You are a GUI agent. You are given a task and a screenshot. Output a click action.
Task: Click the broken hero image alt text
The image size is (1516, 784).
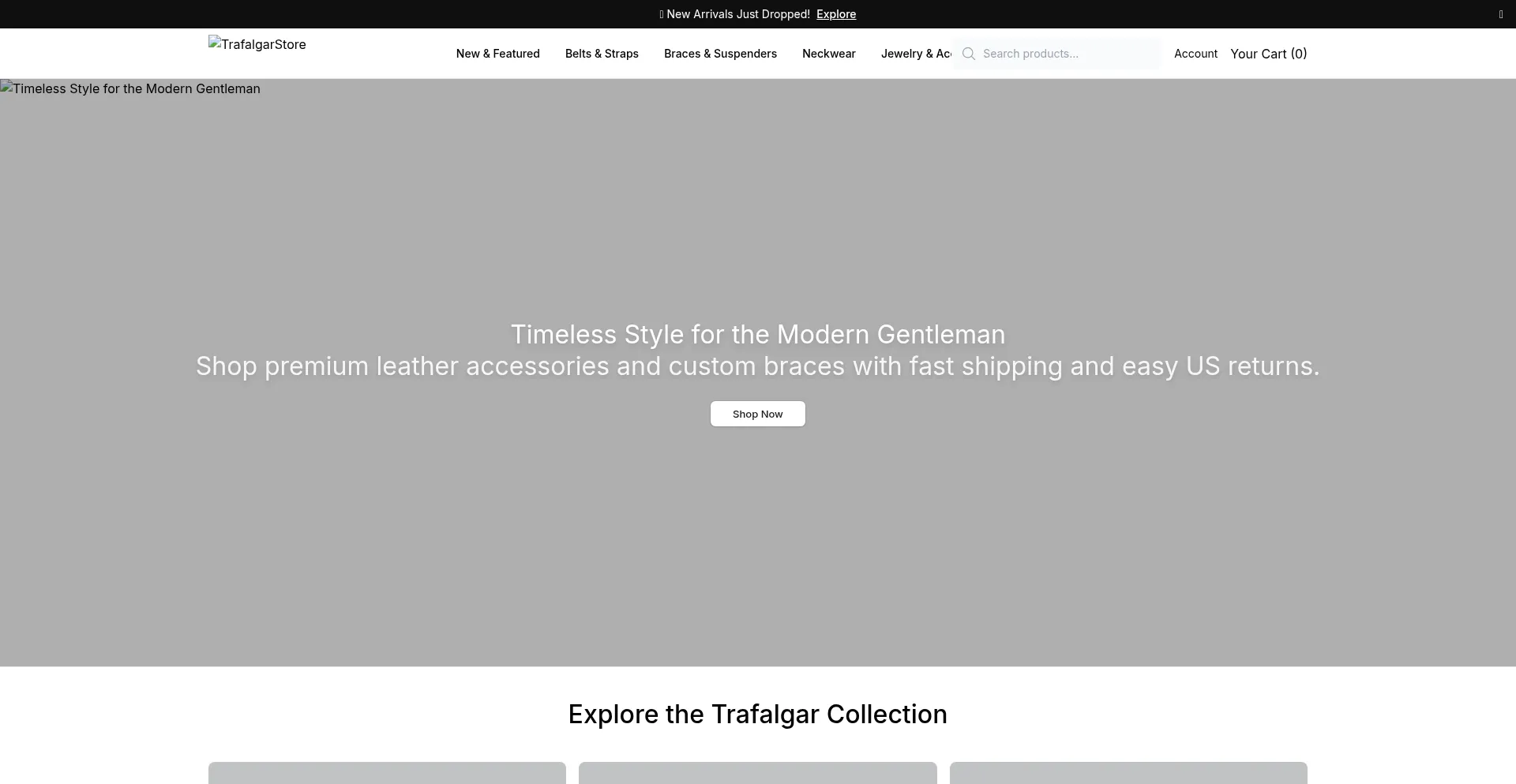[130, 88]
